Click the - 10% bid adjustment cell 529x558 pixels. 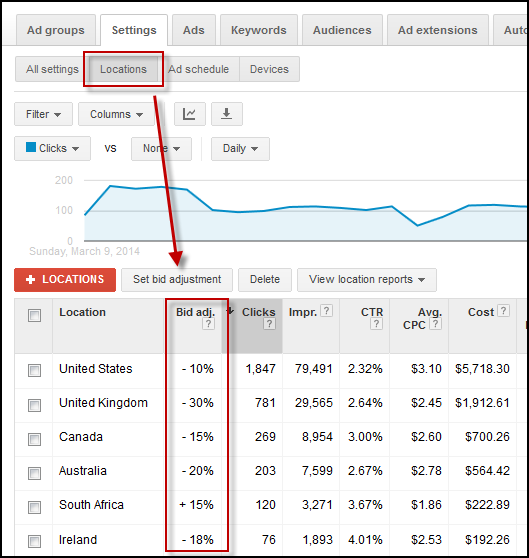coord(198,369)
